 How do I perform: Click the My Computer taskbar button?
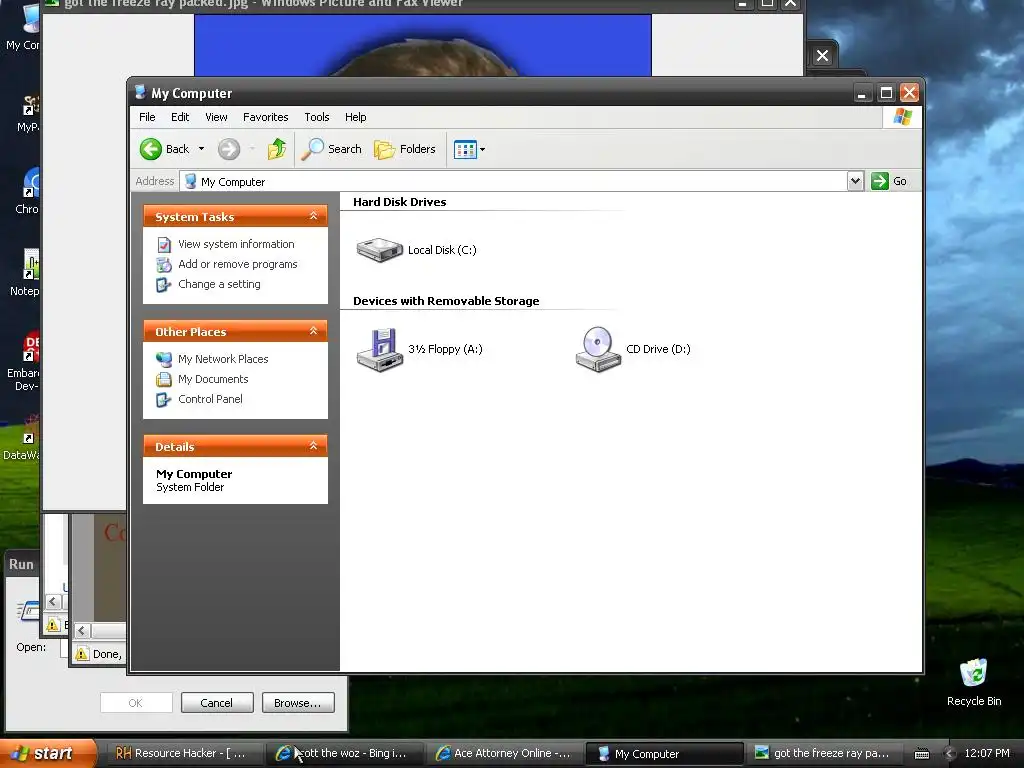pos(664,754)
